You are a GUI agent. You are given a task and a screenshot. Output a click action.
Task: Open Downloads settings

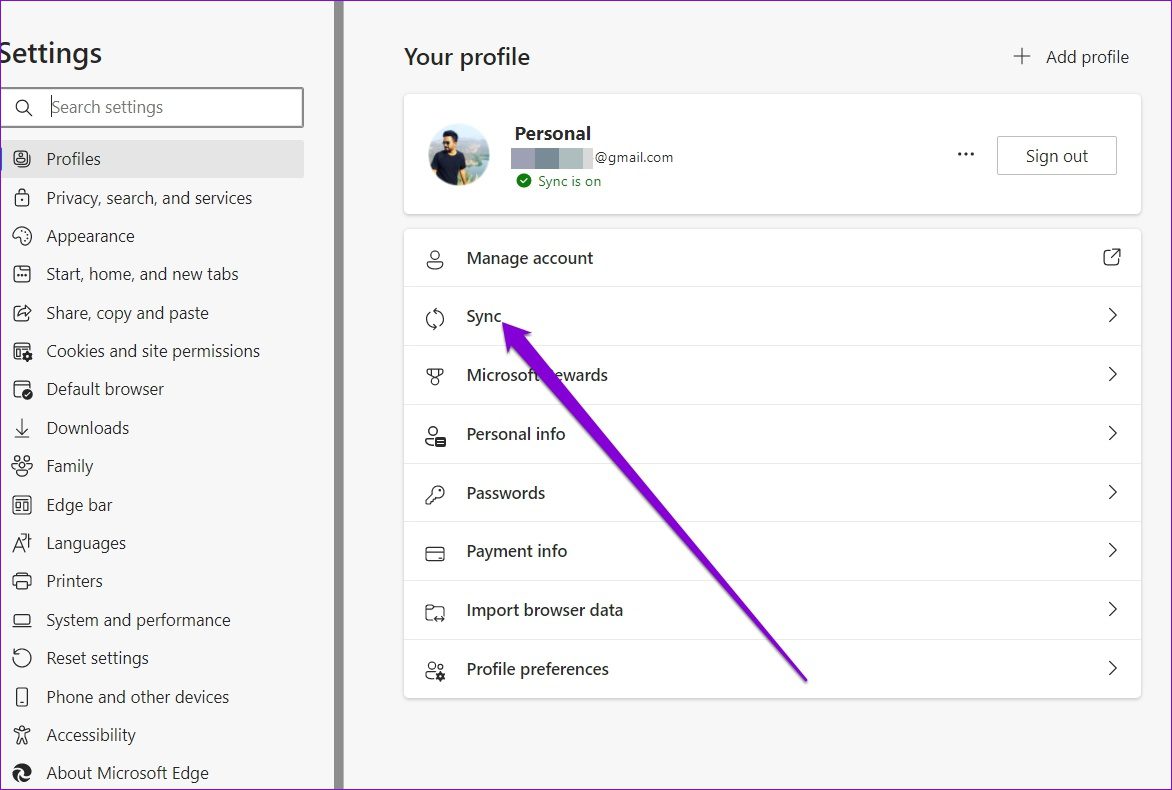click(152, 428)
